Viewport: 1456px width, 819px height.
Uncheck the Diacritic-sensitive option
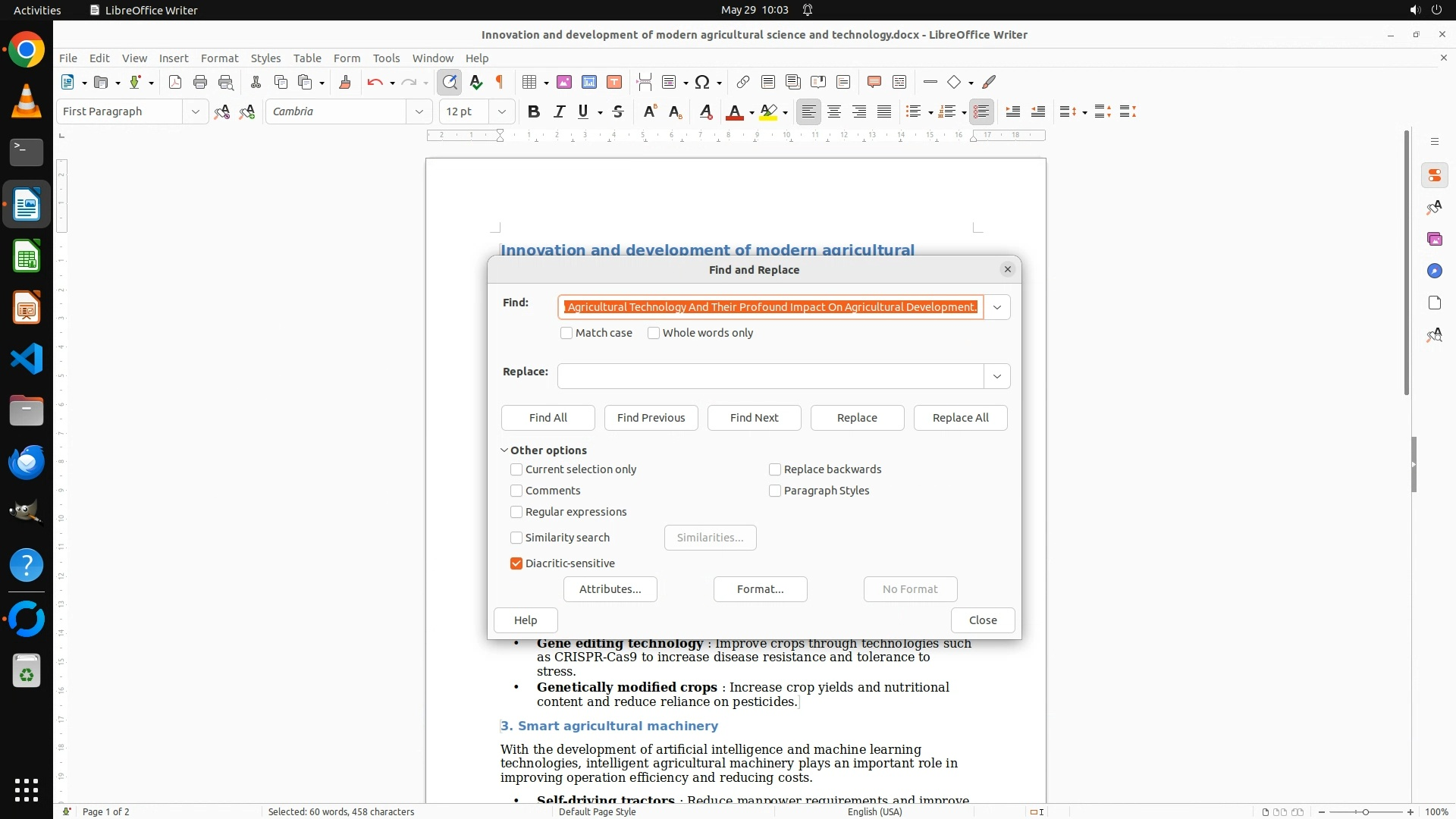(x=516, y=563)
